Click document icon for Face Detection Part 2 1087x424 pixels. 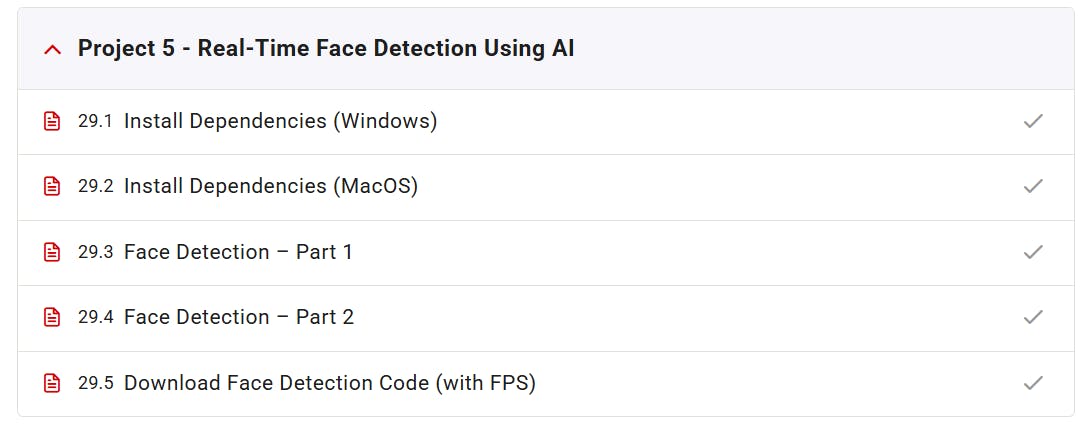coord(51,317)
